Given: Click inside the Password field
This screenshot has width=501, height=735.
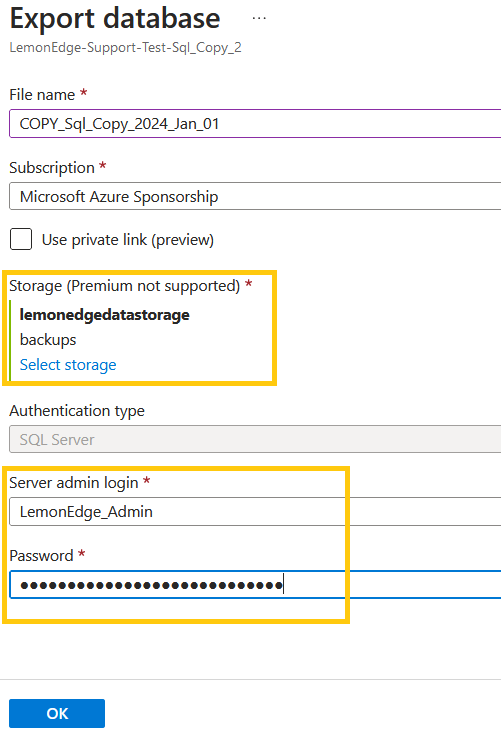Looking at the screenshot, I should pyautogui.click(x=255, y=585).
